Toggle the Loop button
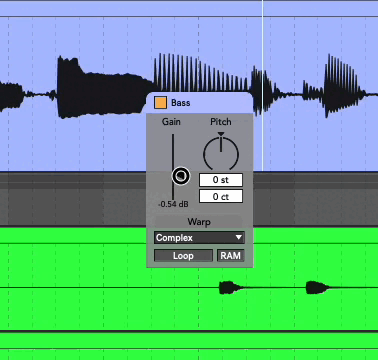Image resolution: width=378 pixels, height=360 pixels. click(x=183, y=256)
